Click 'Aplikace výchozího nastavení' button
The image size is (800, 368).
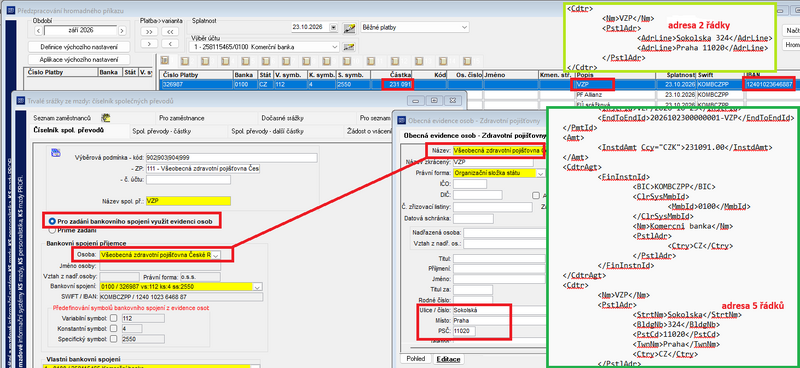pyautogui.click(x=80, y=59)
